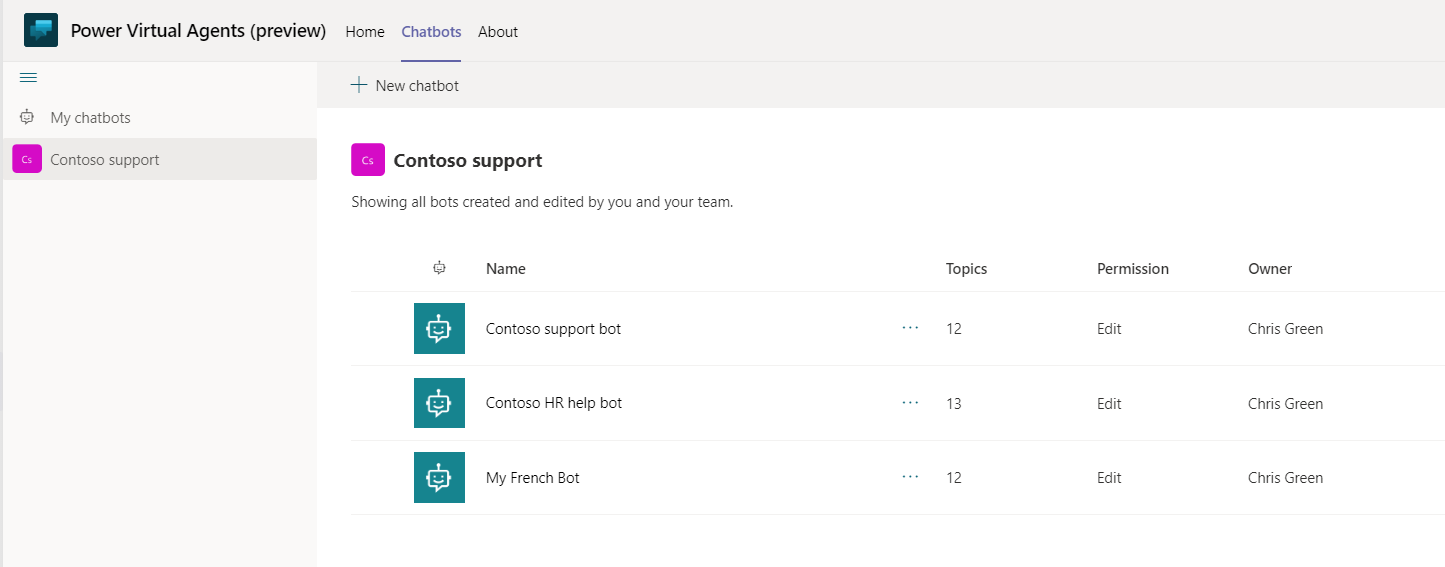Click the Contoso support bot icon tile
Screen dimensions: 1445x567
[x=439, y=328]
